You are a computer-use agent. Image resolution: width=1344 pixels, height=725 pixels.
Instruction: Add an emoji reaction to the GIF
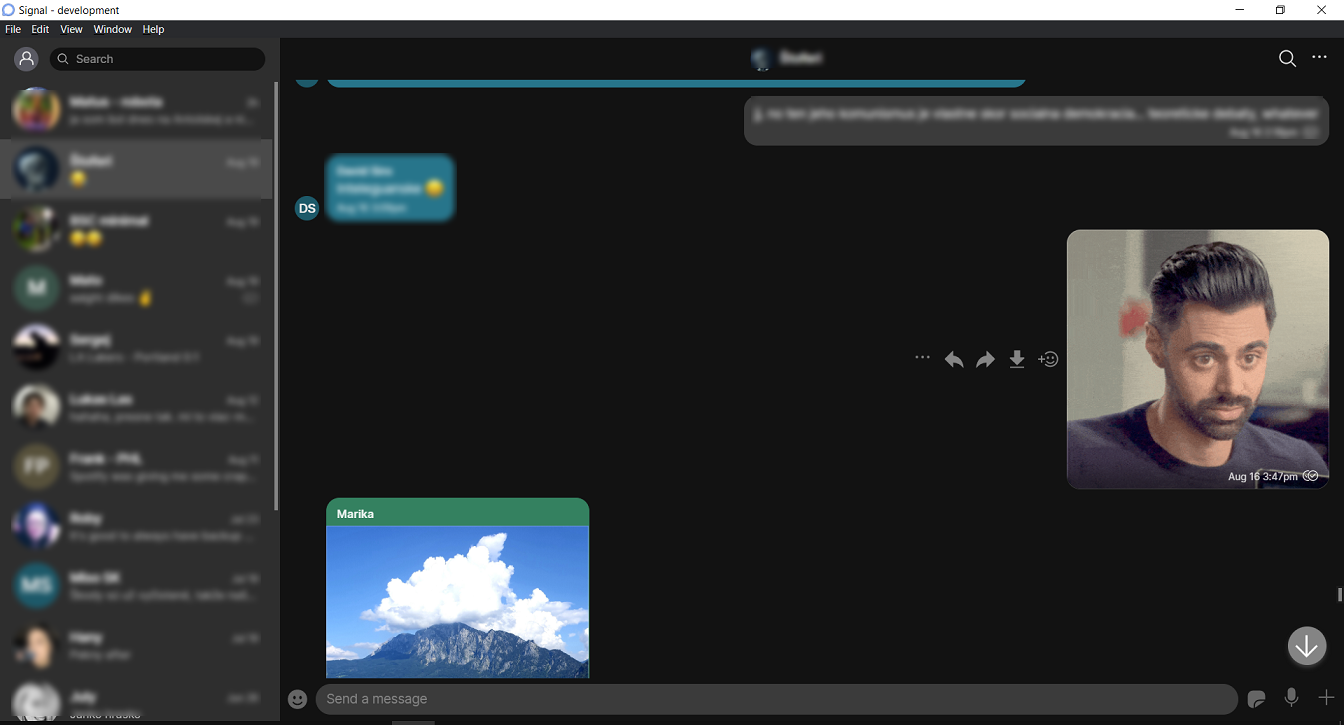pos(1048,359)
